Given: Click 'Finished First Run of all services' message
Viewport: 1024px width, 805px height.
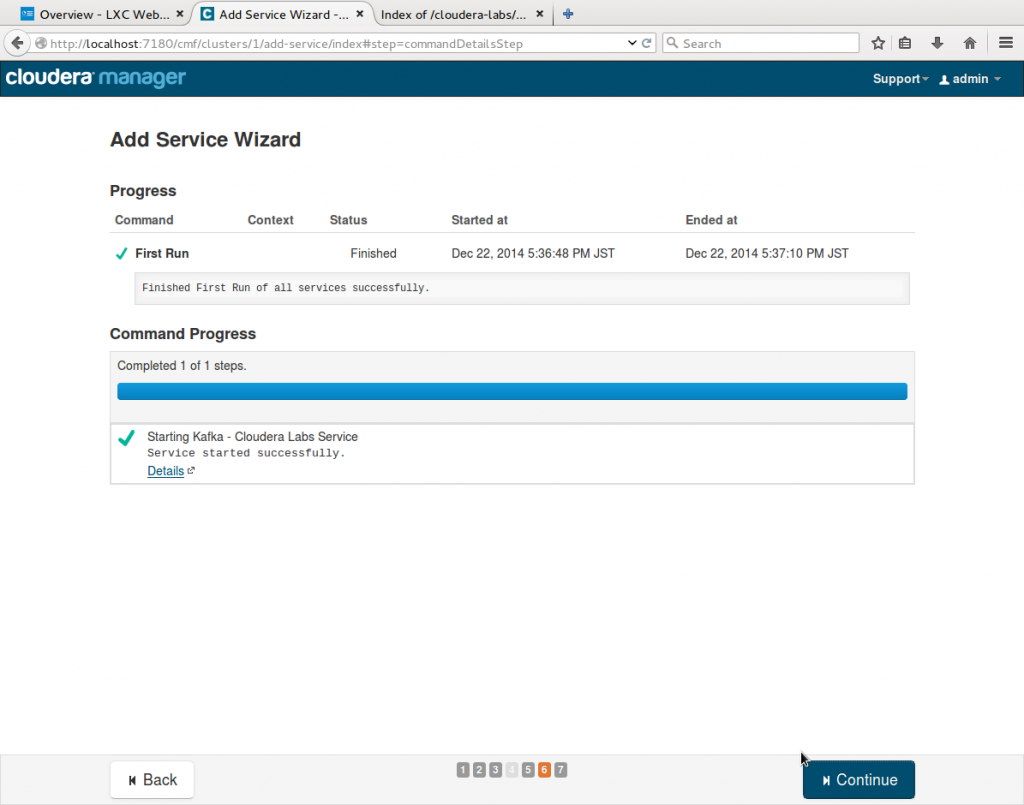Looking at the screenshot, I should pyautogui.click(x=285, y=288).
